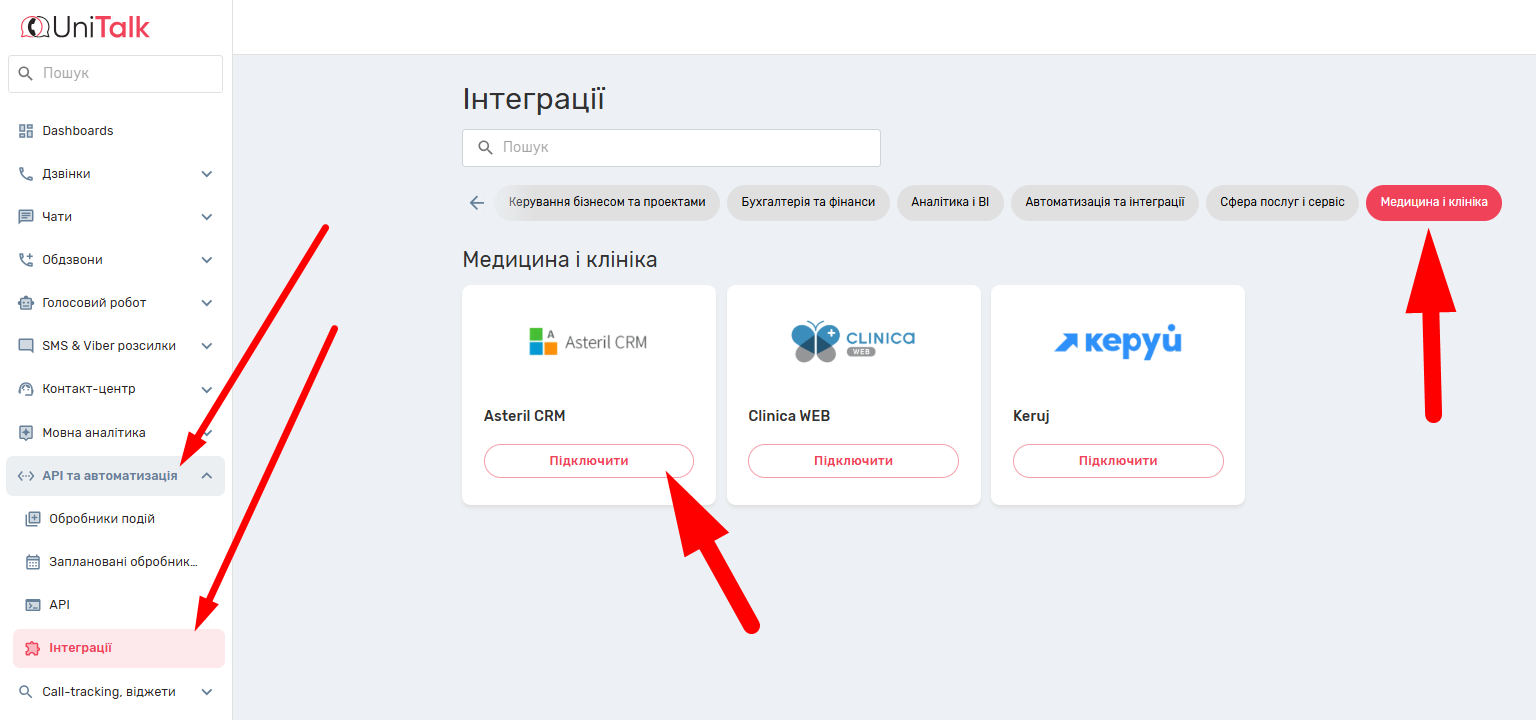Open Обробники подій in the sidebar
Screen dimensions: 1536x720
click(x=101, y=519)
